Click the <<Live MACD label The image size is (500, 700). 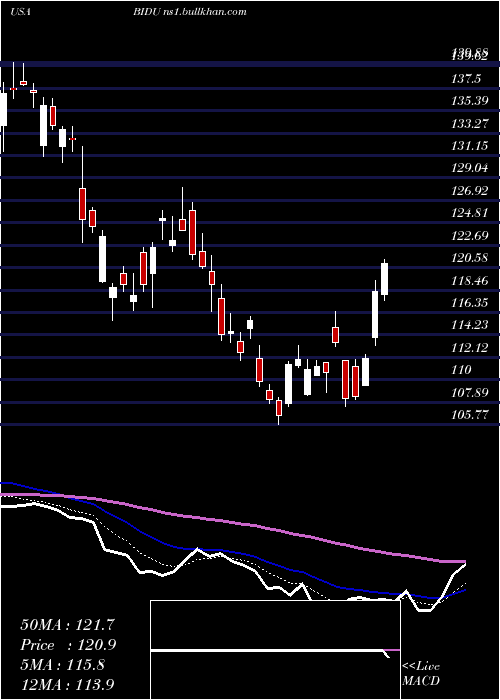pyautogui.click(x=421, y=674)
